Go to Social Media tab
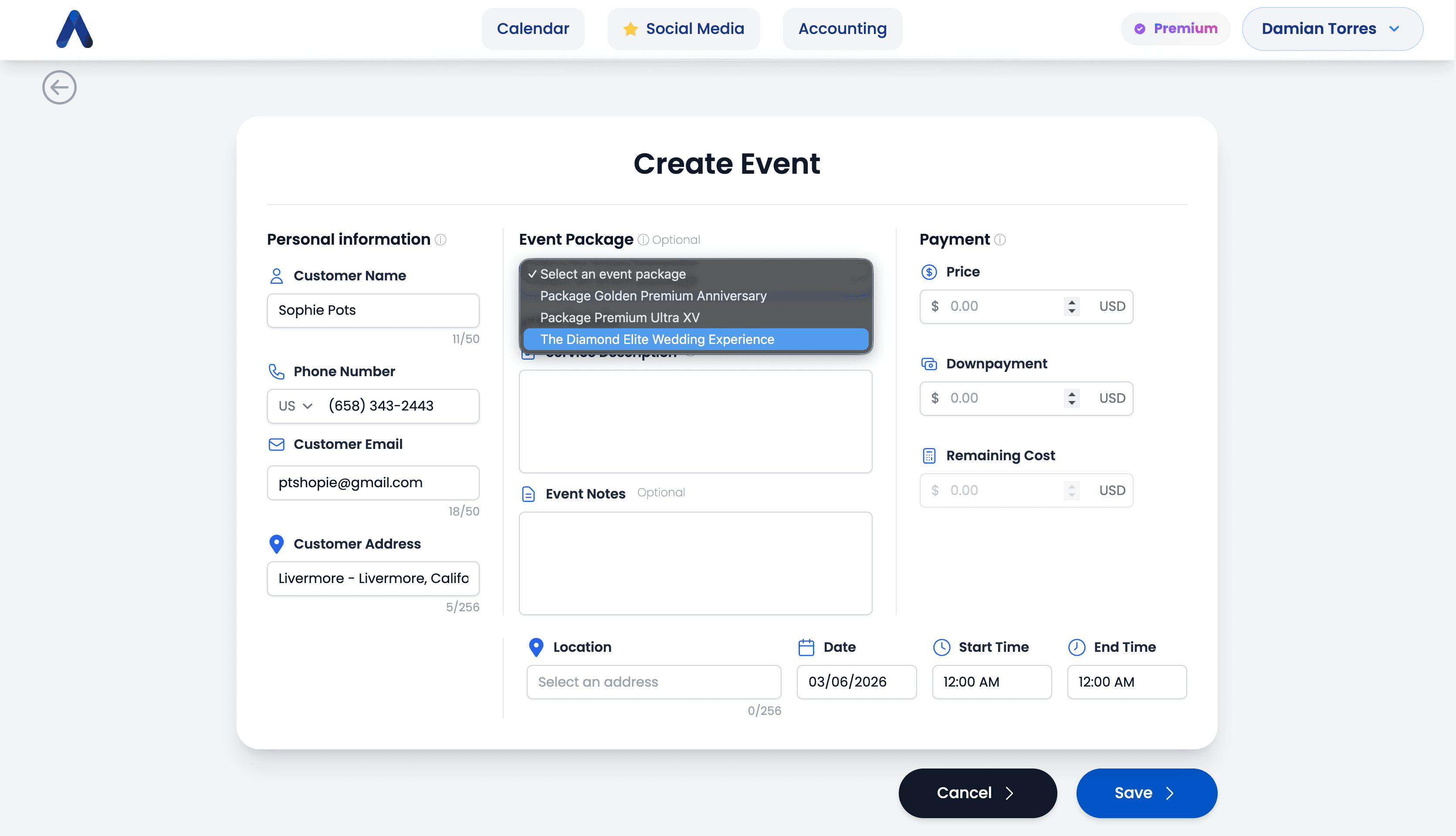The image size is (1456, 836). (684, 29)
